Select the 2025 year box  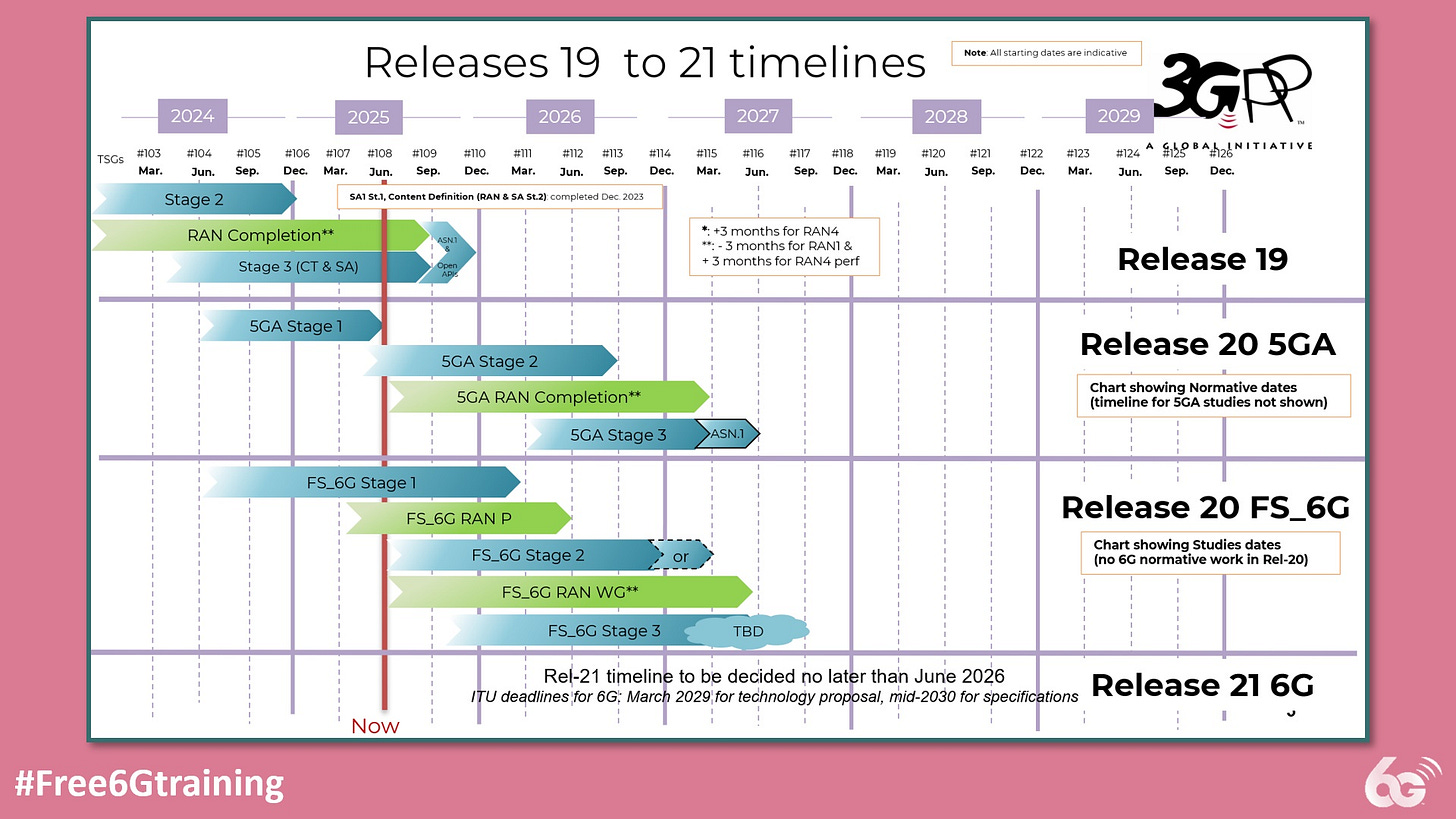[x=368, y=117]
